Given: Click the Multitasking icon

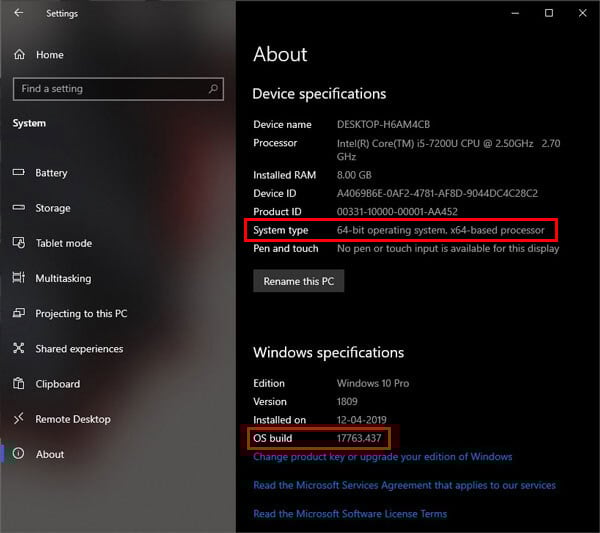Looking at the screenshot, I should pyautogui.click(x=18, y=277).
